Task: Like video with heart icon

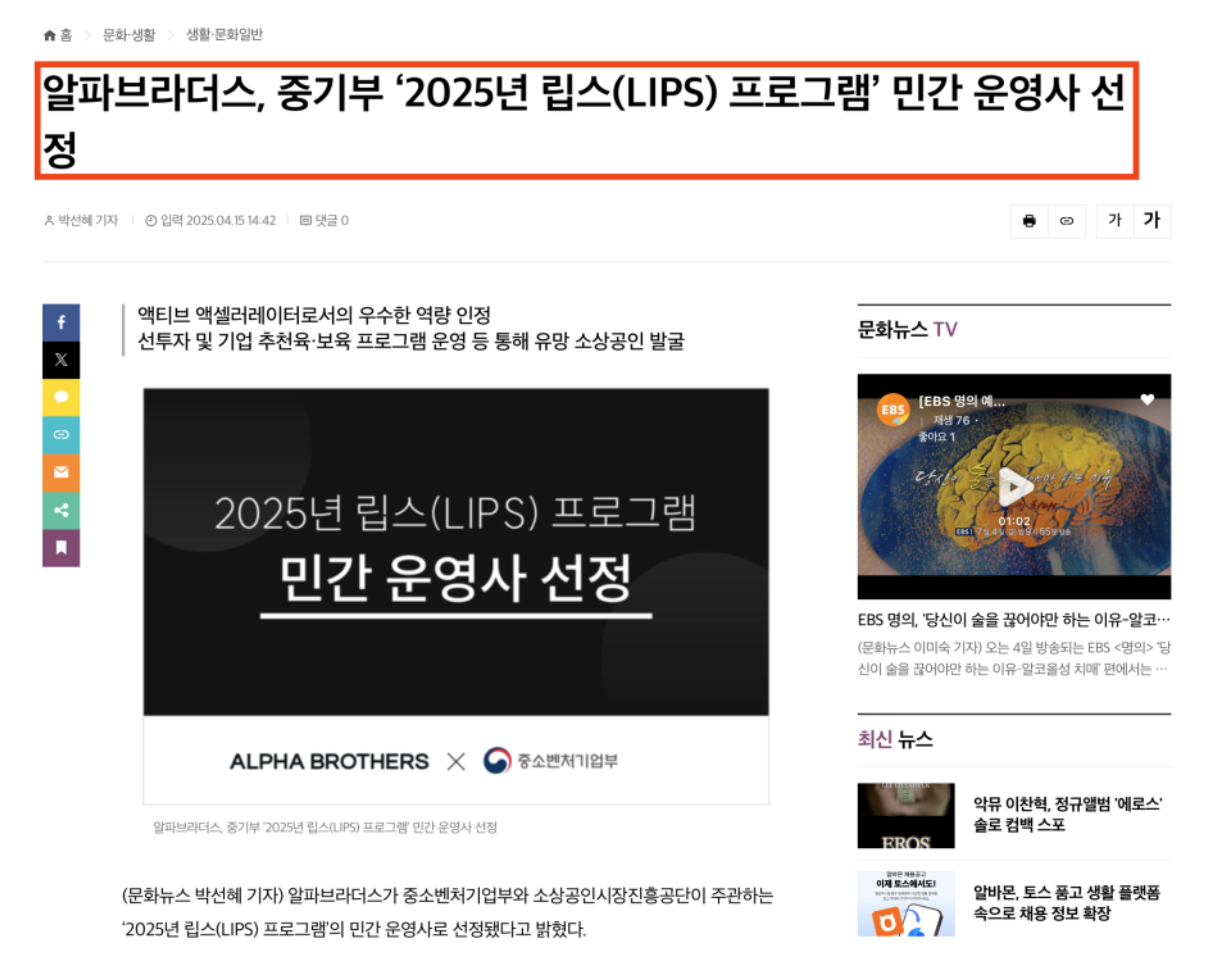Action: coord(1147,399)
